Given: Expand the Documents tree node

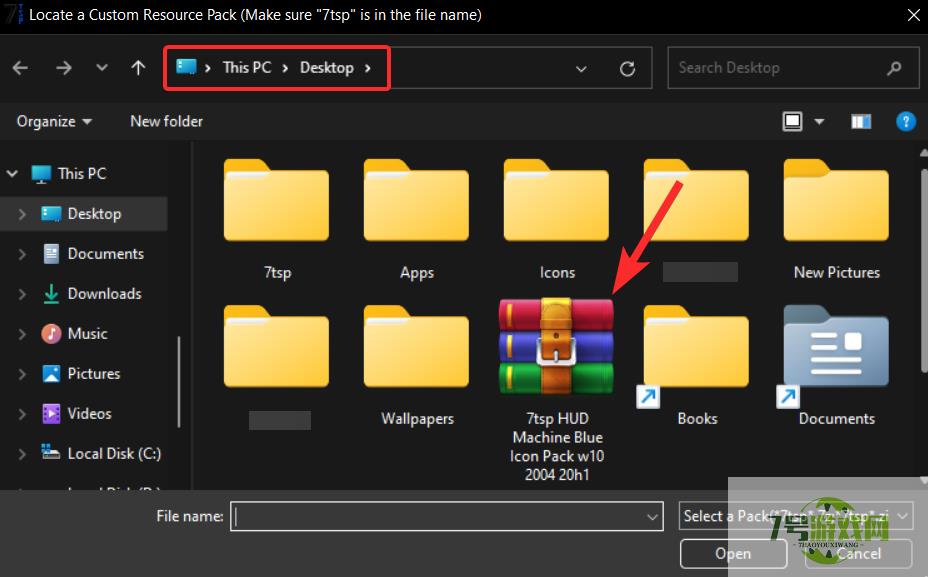Looking at the screenshot, I should point(22,254).
